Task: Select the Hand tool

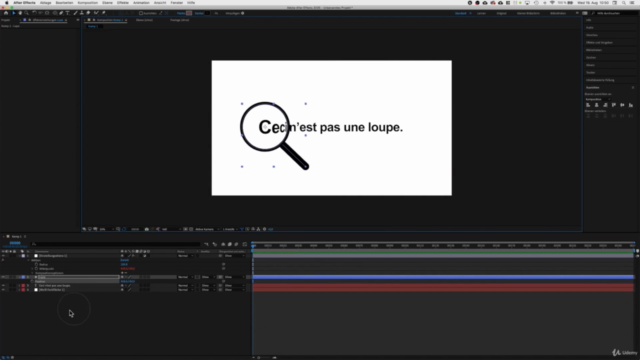Action: (20, 13)
